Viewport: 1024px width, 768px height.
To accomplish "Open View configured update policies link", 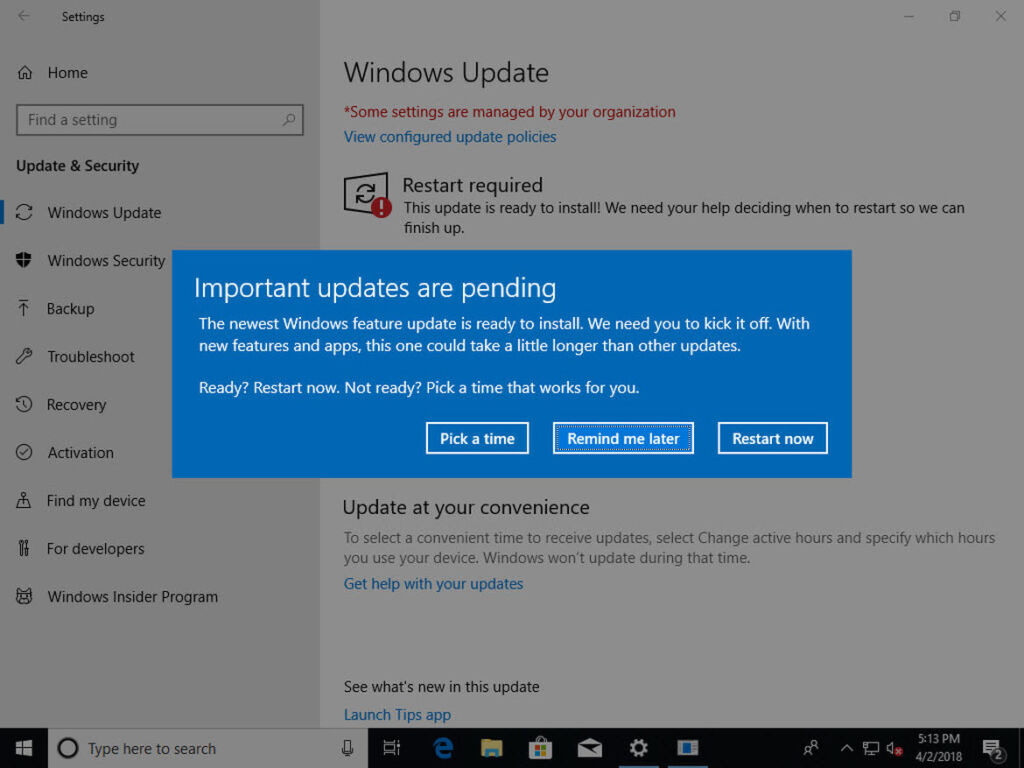I will [x=450, y=137].
